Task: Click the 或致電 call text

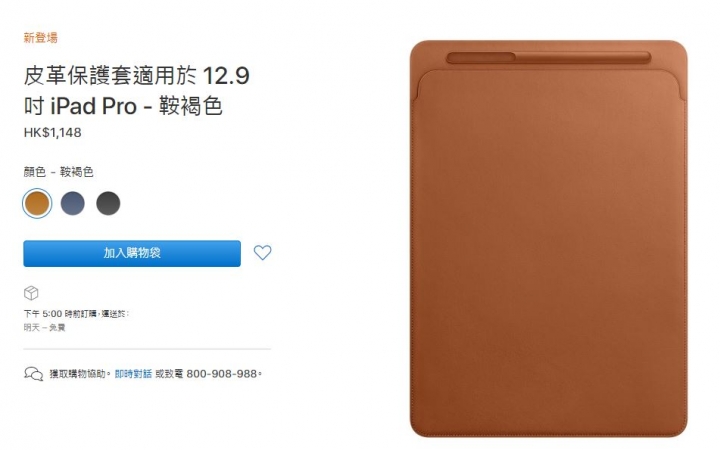Action: tap(169, 374)
